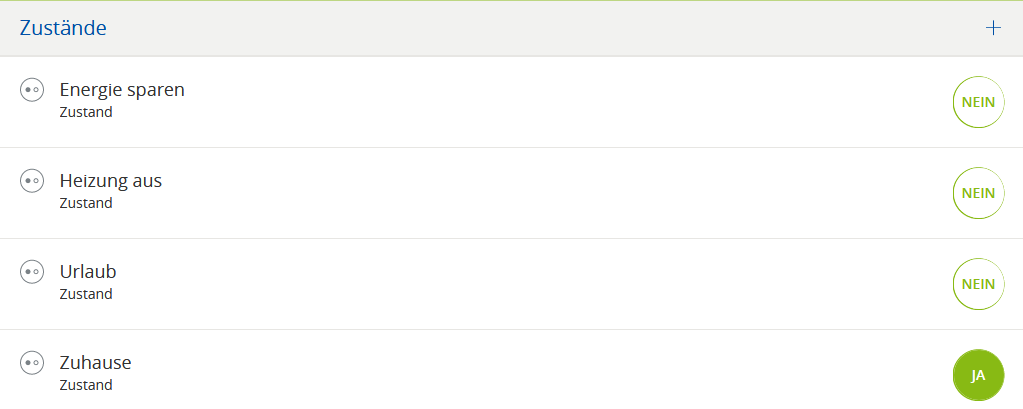Click the Zustand subtitle under Zuhause
Image resolution: width=1023 pixels, height=409 pixels.
(x=86, y=385)
